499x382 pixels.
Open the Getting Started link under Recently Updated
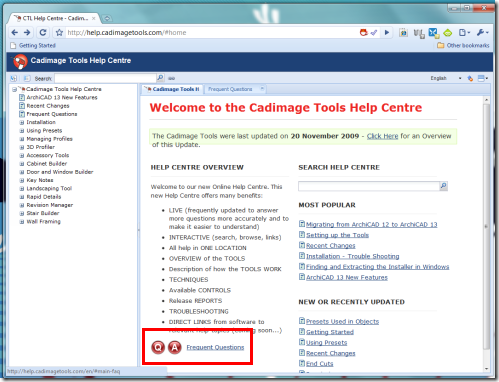pyautogui.click(x=330, y=332)
